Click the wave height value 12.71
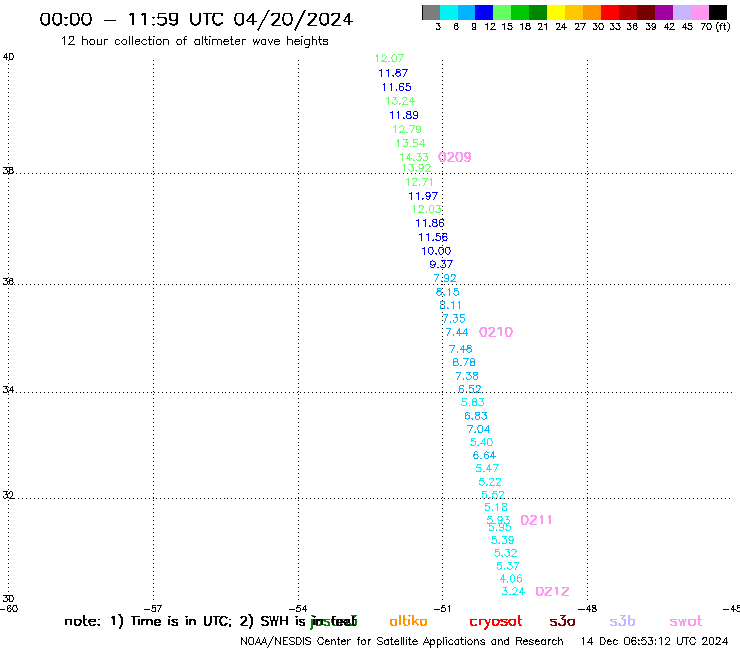The height and width of the screenshot is (650, 740). [x=419, y=182]
